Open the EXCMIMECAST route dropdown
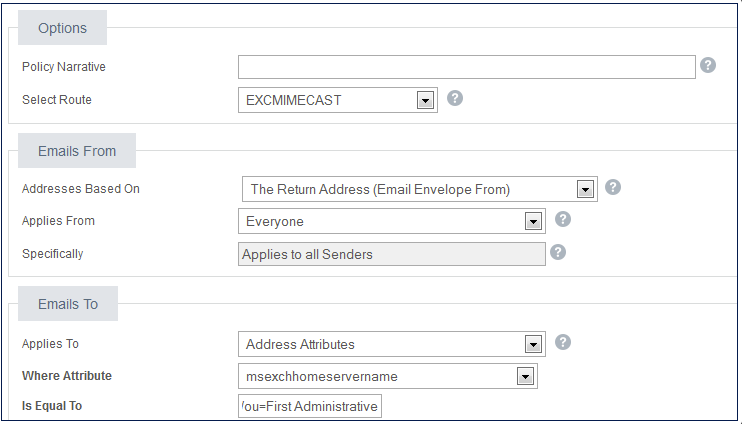The width and height of the screenshot is (742, 424). click(x=425, y=100)
